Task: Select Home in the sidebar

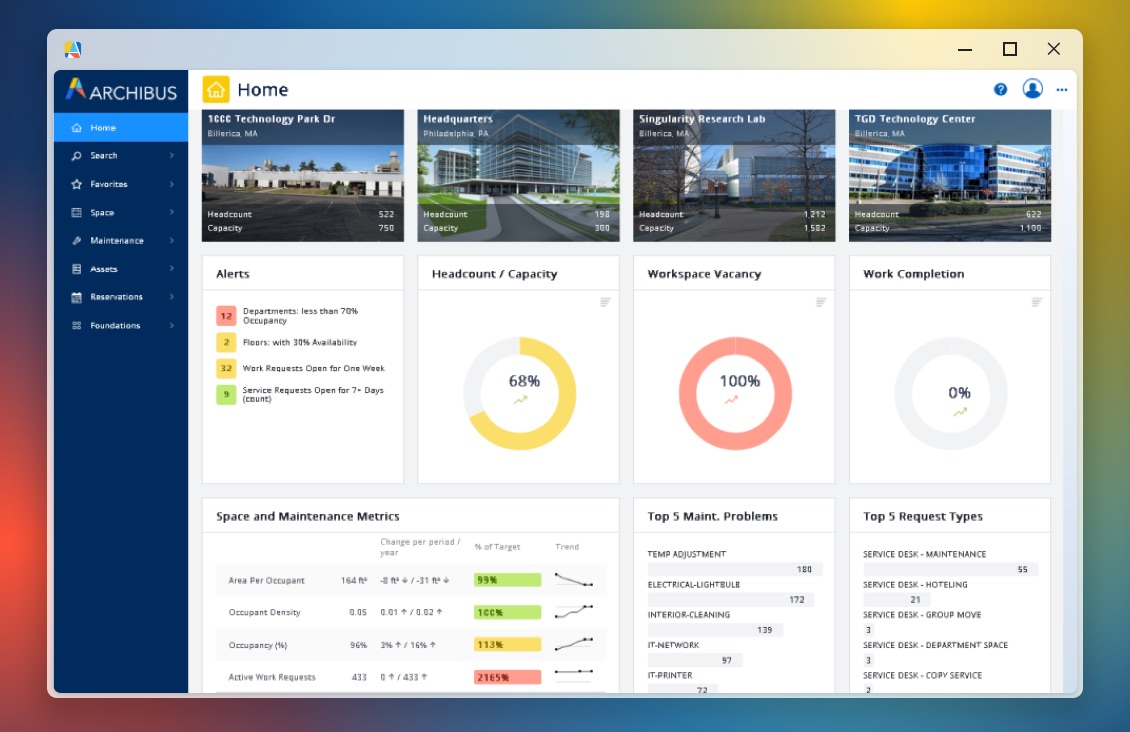Action: [x=121, y=128]
